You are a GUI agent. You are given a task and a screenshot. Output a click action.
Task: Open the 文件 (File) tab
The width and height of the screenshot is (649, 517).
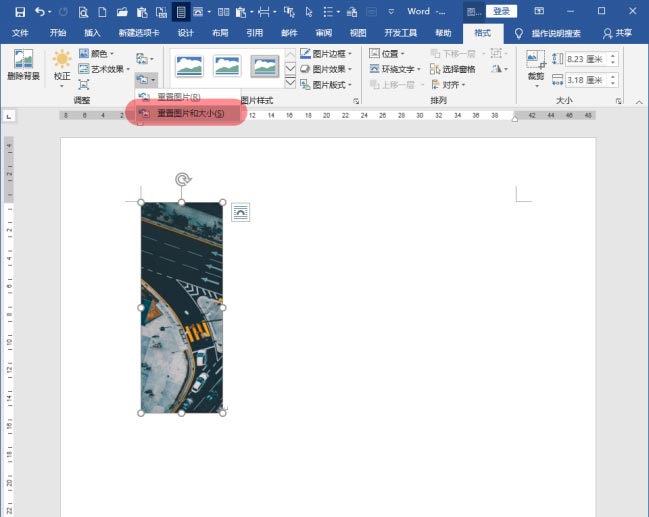[x=20, y=33]
